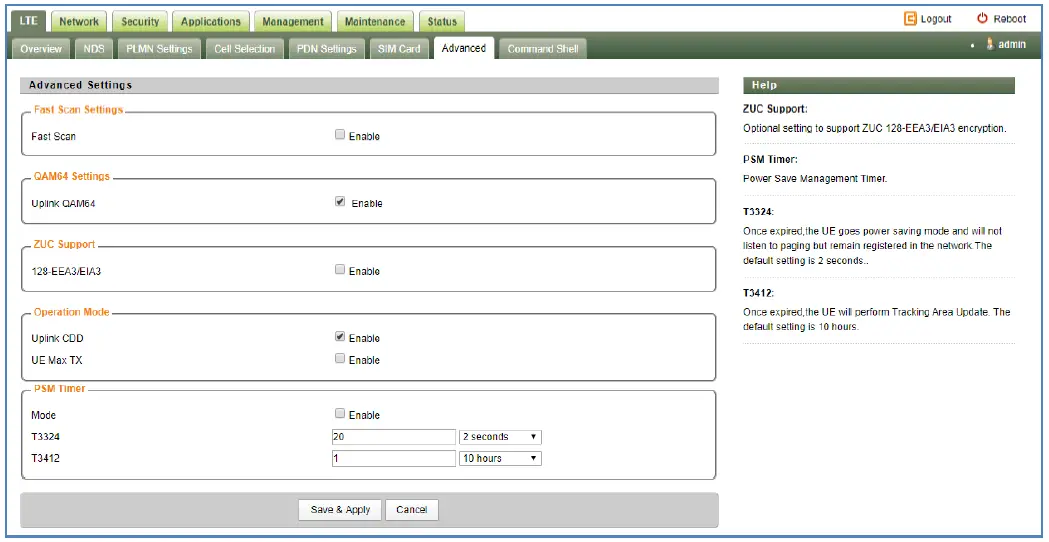Click the UE Max TX row label
This screenshot has height=542, width=1049.
pos(57,361)
